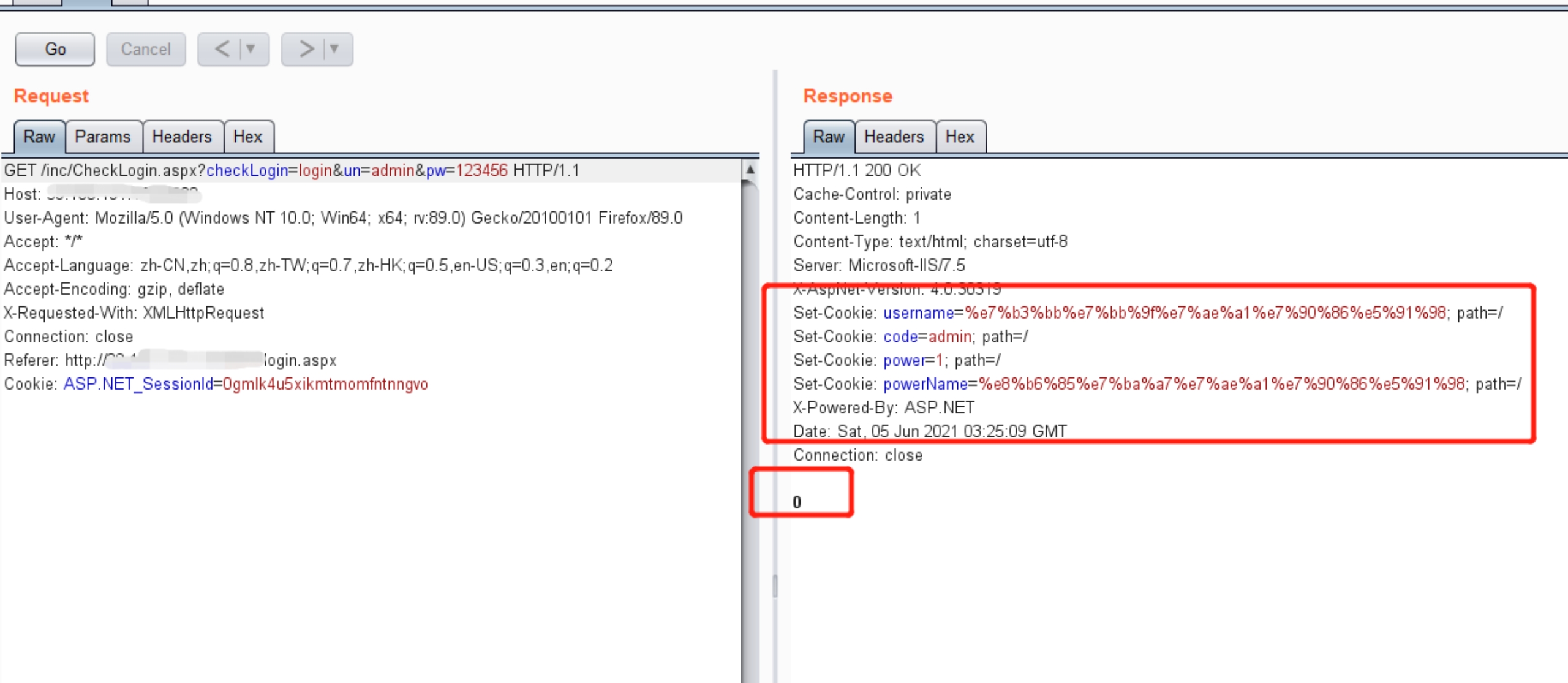The height and width of the screenshot is (683, 1568).
Task: Click the request pane vertical scrollbar track
Action: point(750,429)
